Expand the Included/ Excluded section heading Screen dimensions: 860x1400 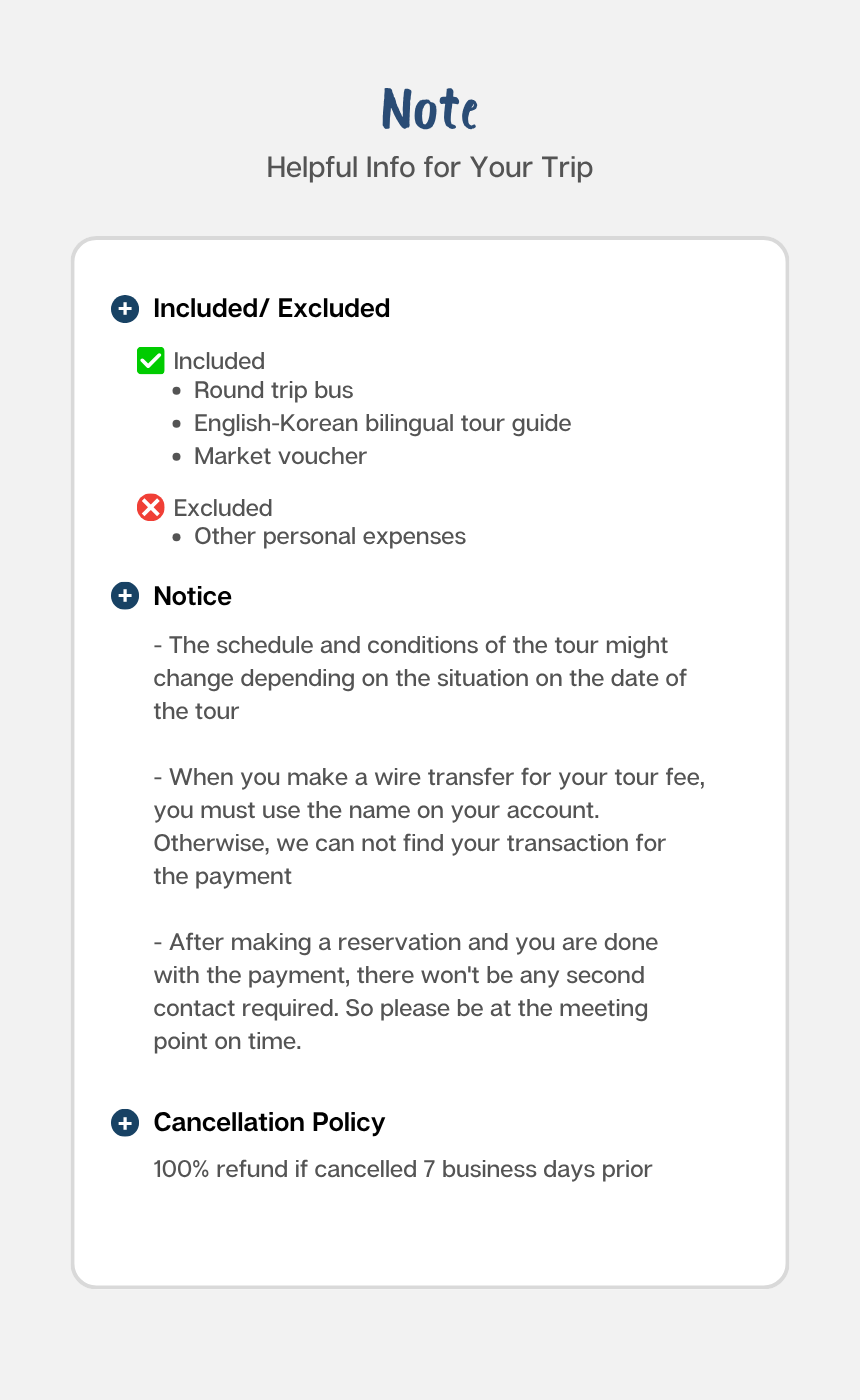point(271,309)
